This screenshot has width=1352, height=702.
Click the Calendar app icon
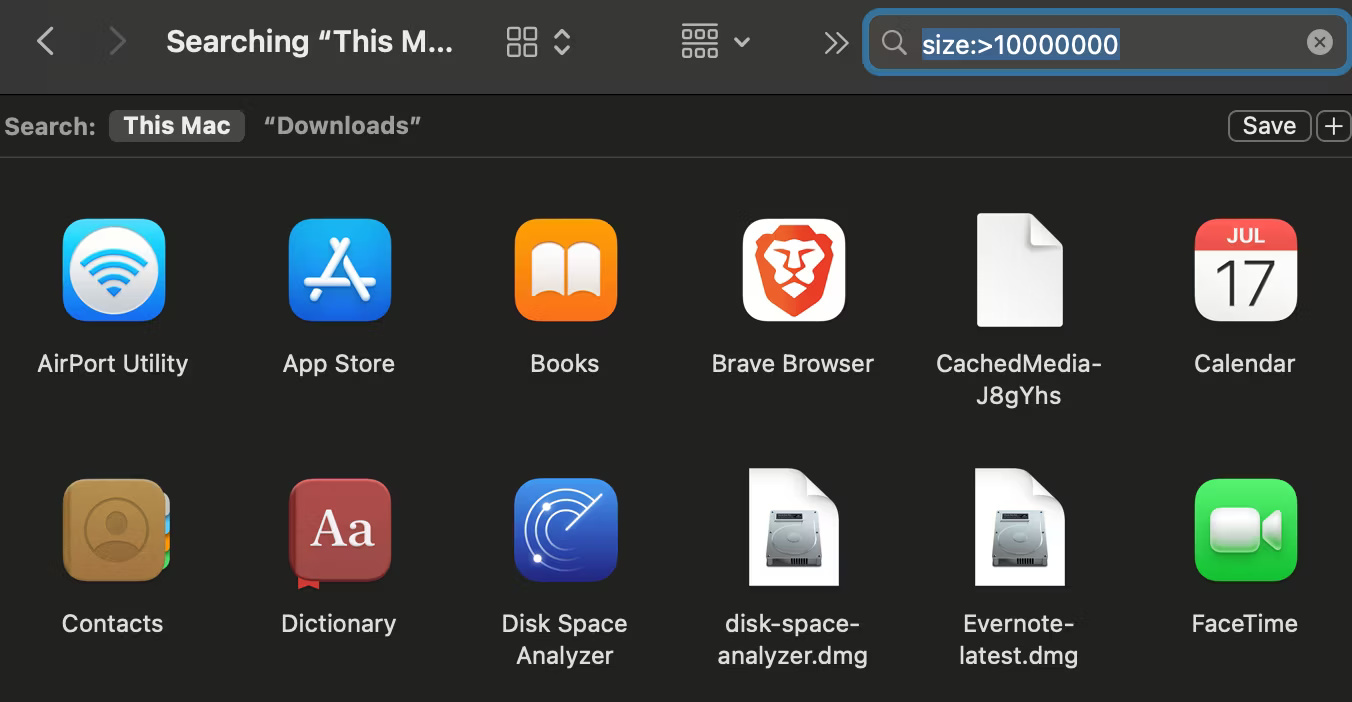[x=1245, y=270]
